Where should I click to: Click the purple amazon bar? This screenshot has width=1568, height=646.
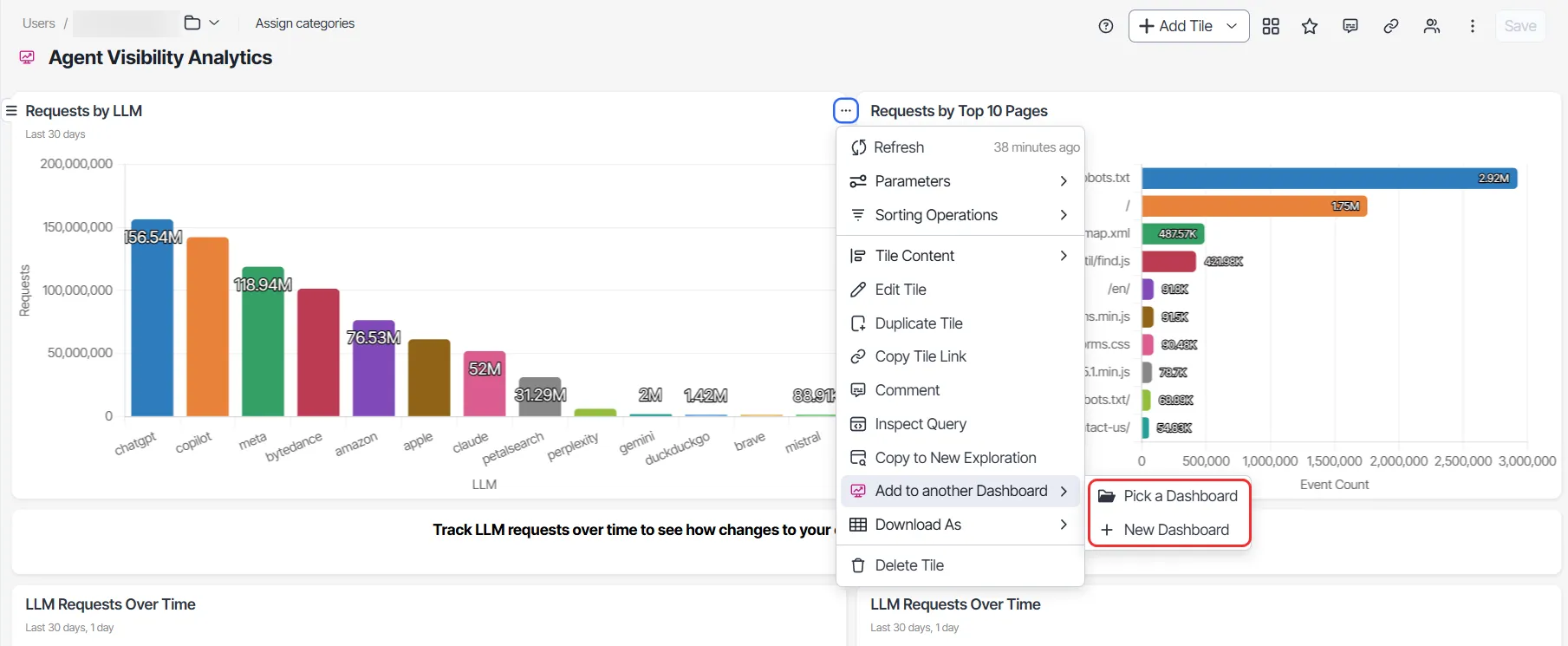click(x=374, y=368)
